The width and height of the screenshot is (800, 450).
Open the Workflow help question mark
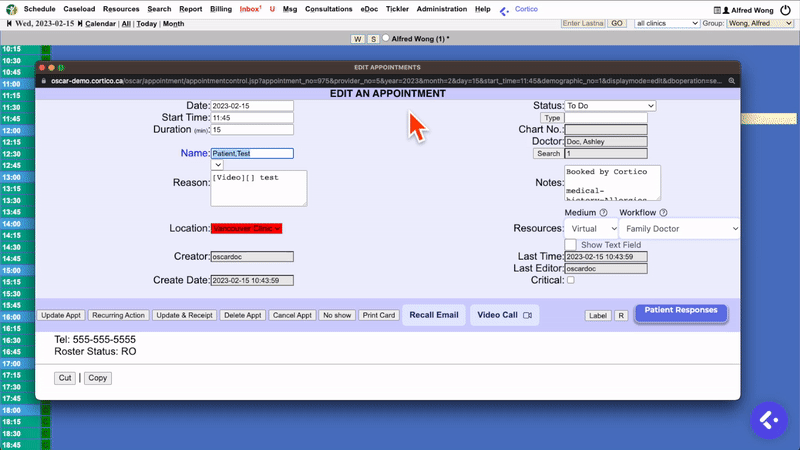tap(663, 213)
